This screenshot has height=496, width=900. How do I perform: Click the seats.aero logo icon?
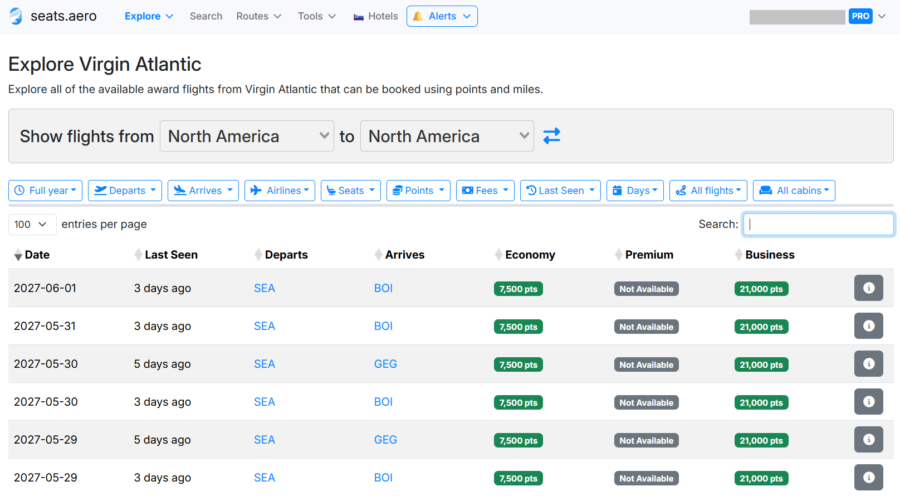pyautogui.click(x=16, y=16)
